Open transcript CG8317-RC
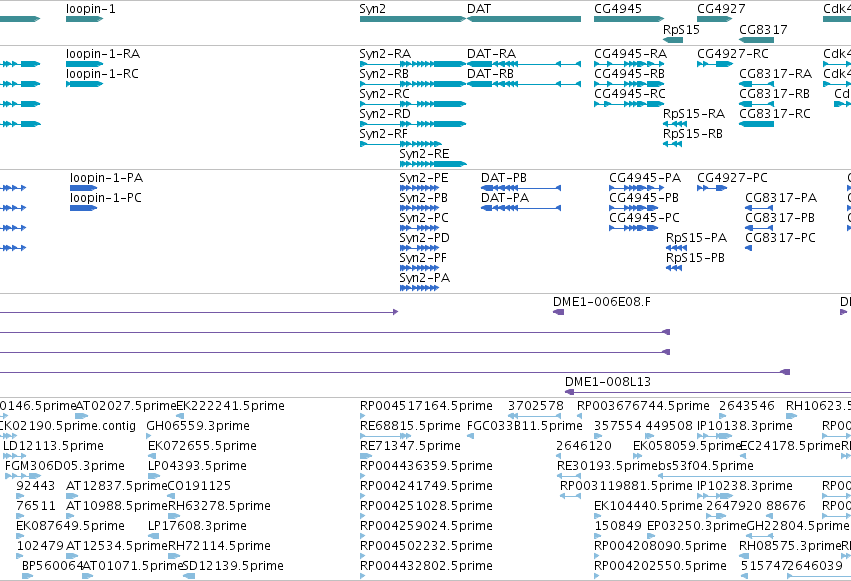This screenshot has width=851, height=581. 756,124
